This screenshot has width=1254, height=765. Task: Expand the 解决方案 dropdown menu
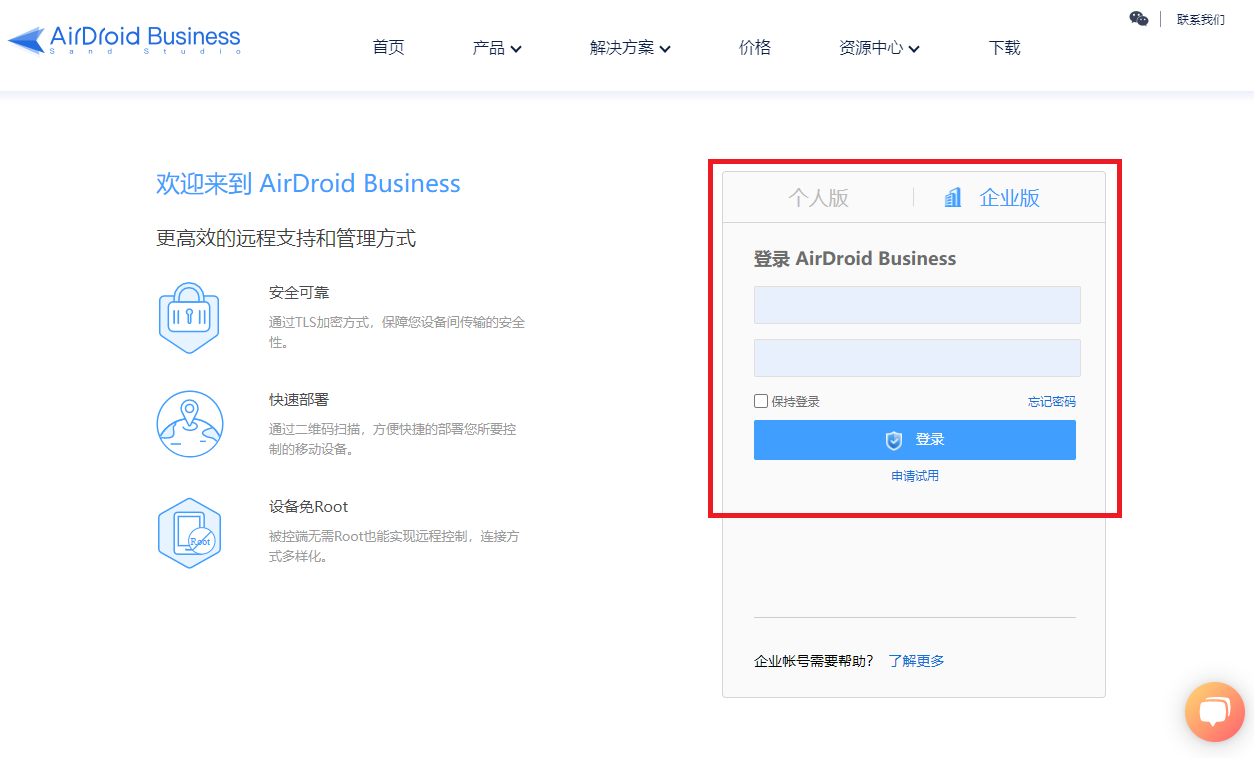pyautogui.click(x=630, y=48)
